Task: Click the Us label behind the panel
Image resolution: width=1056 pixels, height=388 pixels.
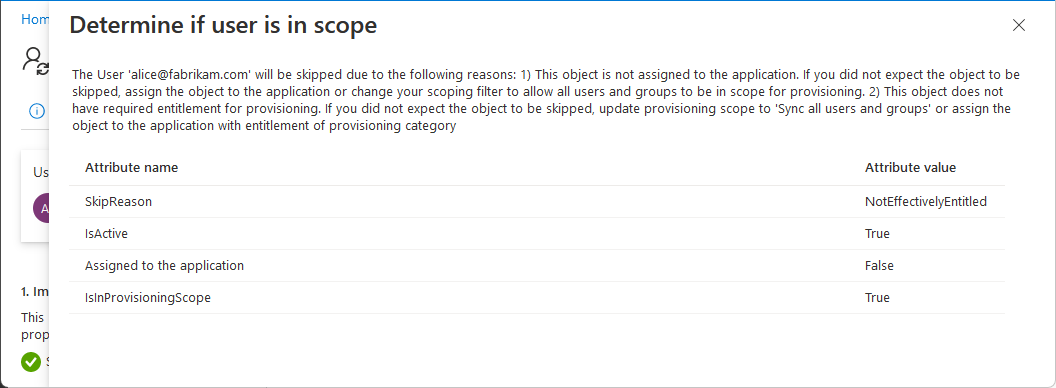Action: 40,172
